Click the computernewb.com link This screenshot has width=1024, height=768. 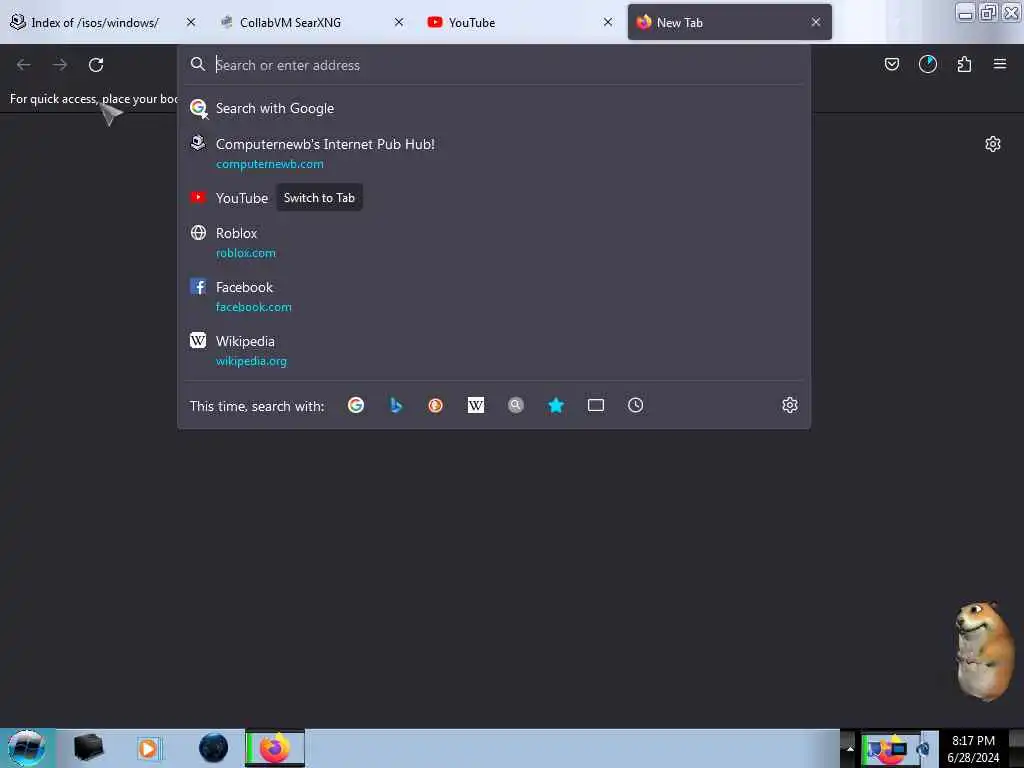[x=270, y=164]
